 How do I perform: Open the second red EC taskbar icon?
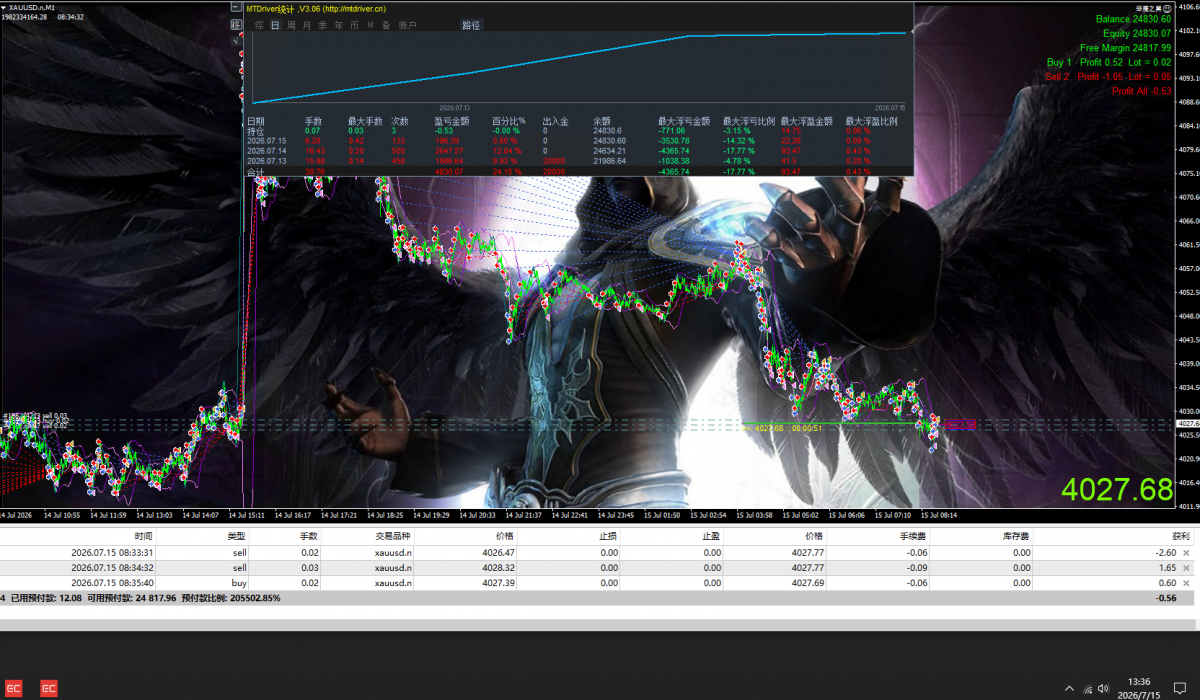pyautogui.click(x=49, y=688)
